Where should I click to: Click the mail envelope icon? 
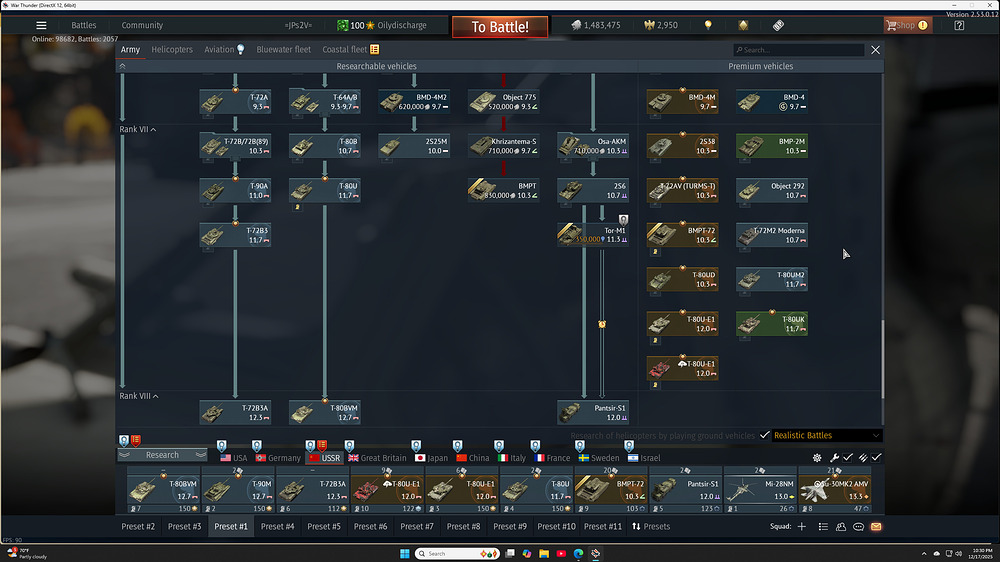pos(876,526)
